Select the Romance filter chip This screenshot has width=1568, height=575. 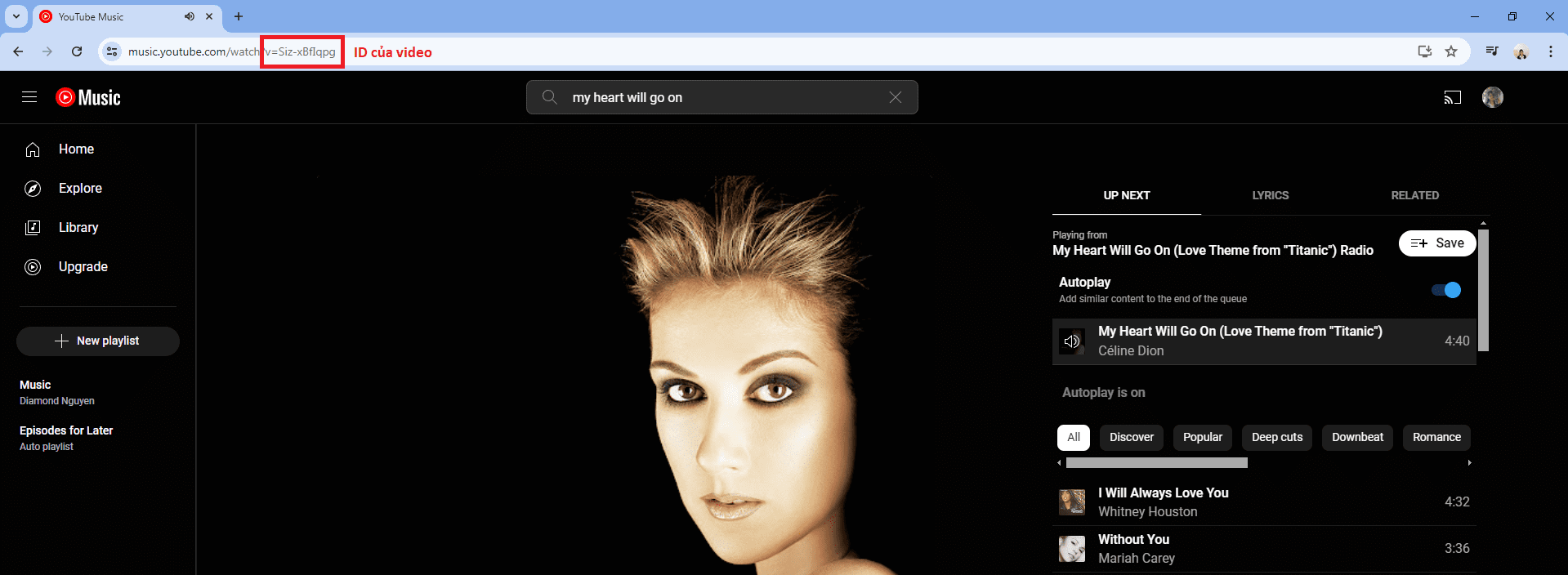point(1436,438)
